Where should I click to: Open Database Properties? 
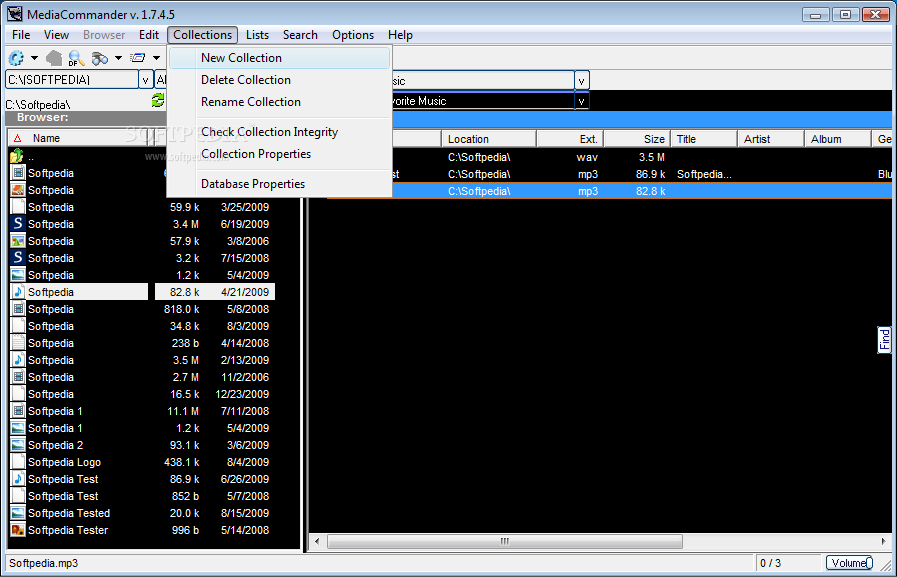click(280, 184)
